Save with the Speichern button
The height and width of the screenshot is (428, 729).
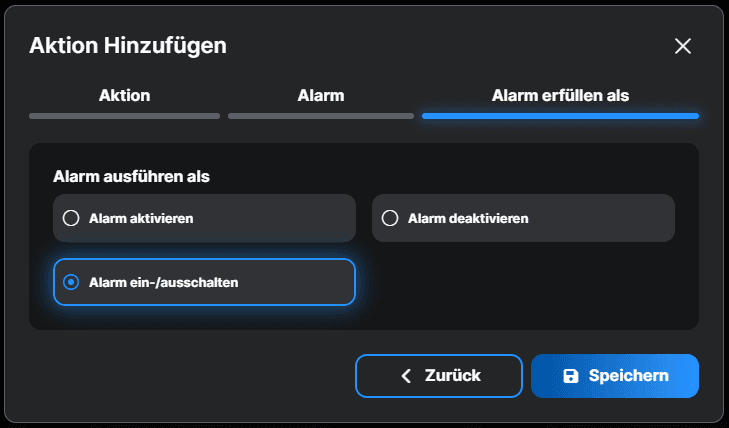click(x=614, y=376)
